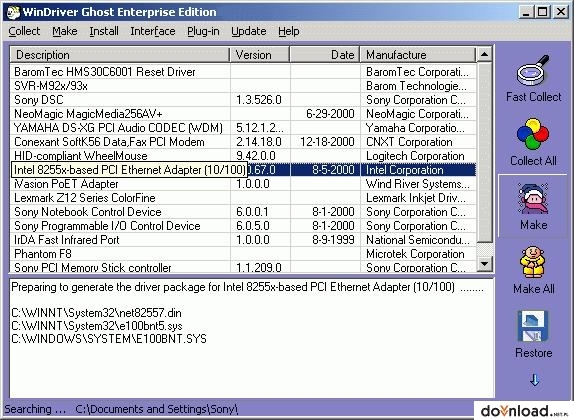Open the Update menu
This screenshot has width=574, height=420.
tap(249, 31)
